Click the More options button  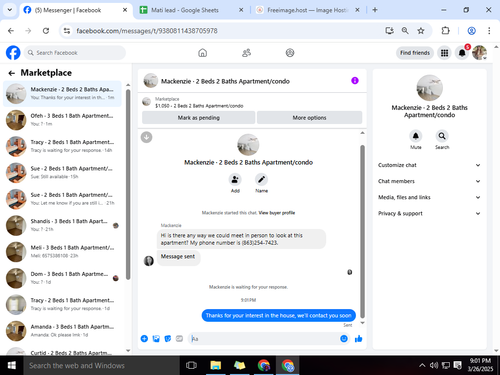(309, 118)
